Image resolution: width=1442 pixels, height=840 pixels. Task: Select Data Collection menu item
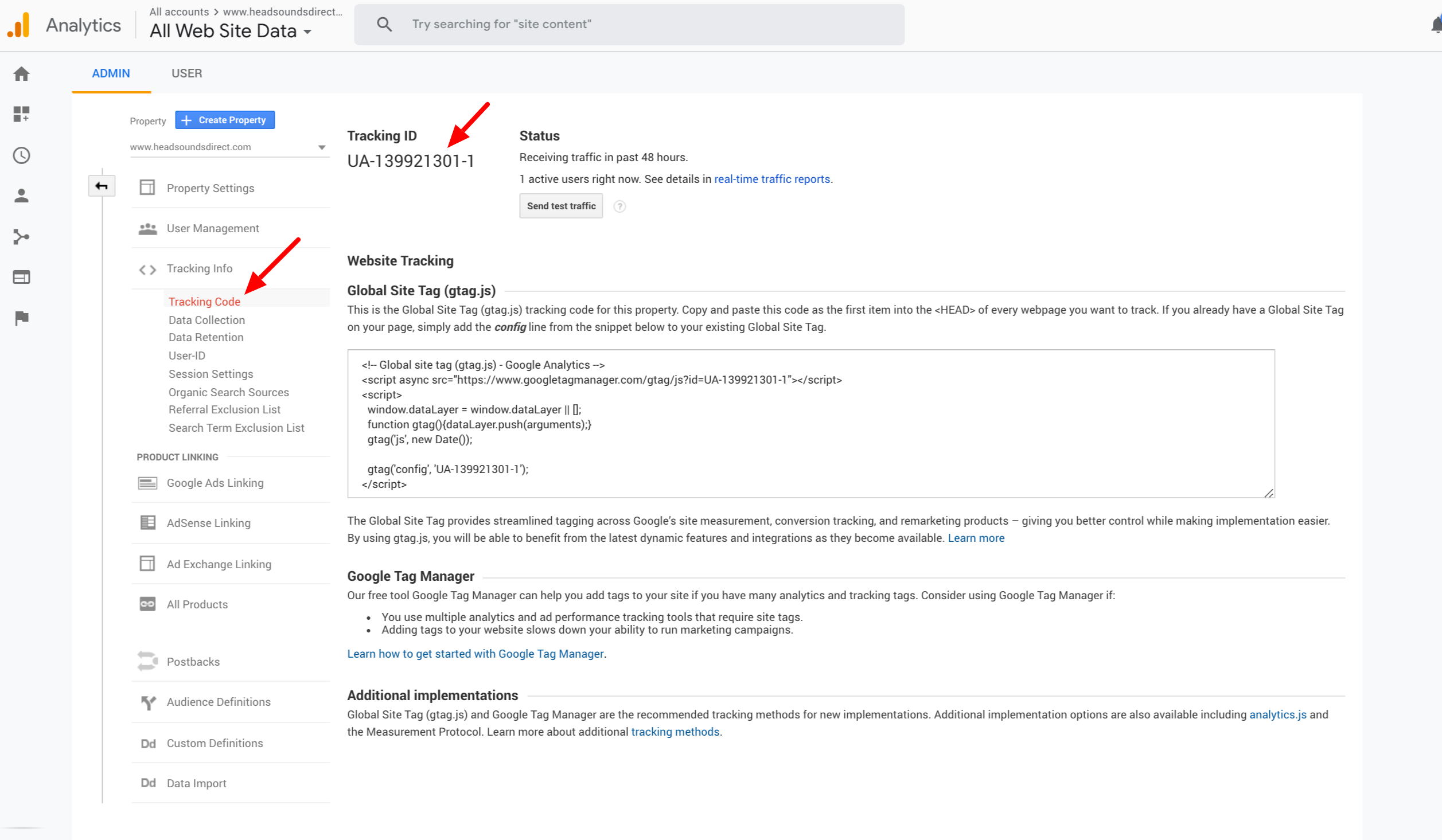coord(206,320)
